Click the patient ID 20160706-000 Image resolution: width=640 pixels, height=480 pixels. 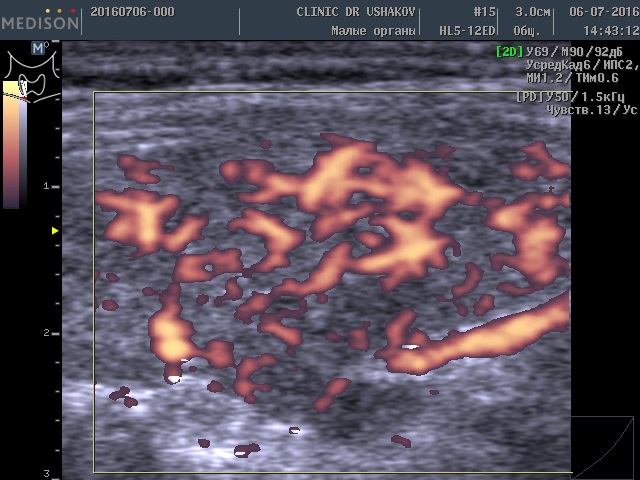coord(131,12)
